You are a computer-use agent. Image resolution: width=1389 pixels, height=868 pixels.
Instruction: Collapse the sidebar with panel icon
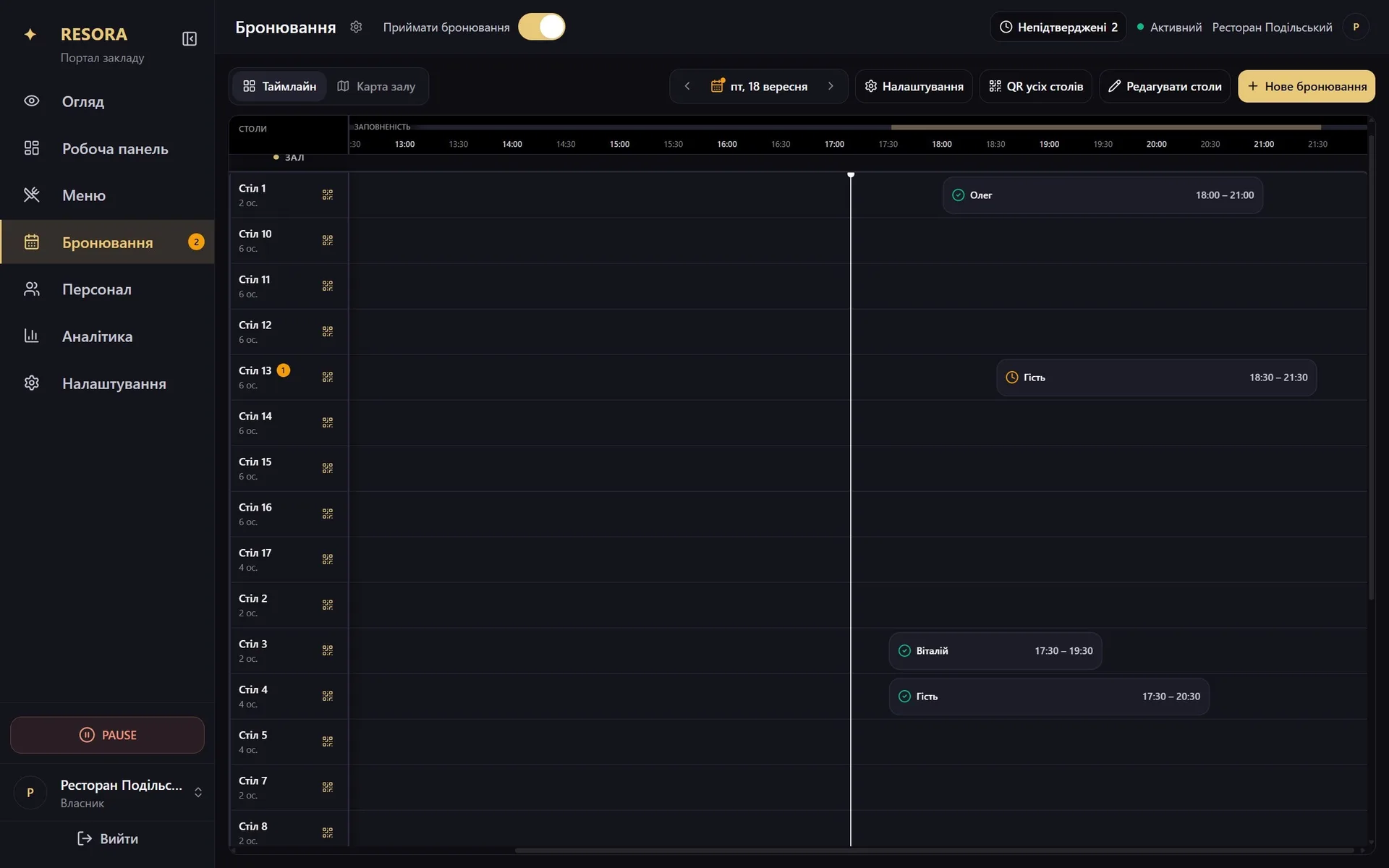[190, 39]
